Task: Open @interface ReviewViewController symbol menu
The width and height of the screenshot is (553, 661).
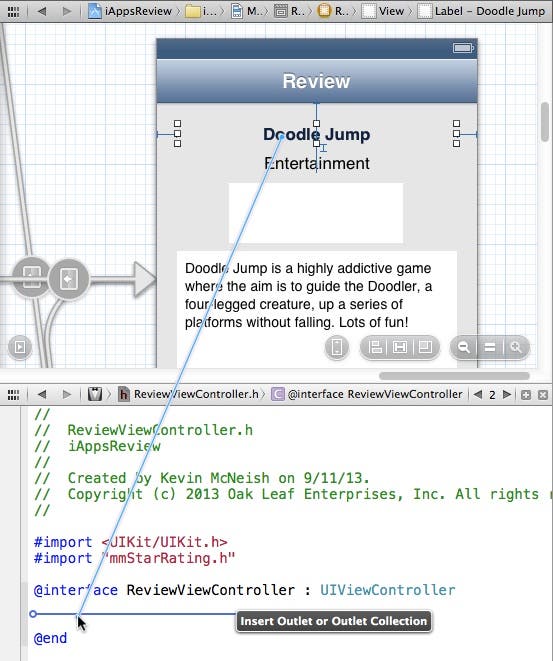Action: [x=367, y=394]
